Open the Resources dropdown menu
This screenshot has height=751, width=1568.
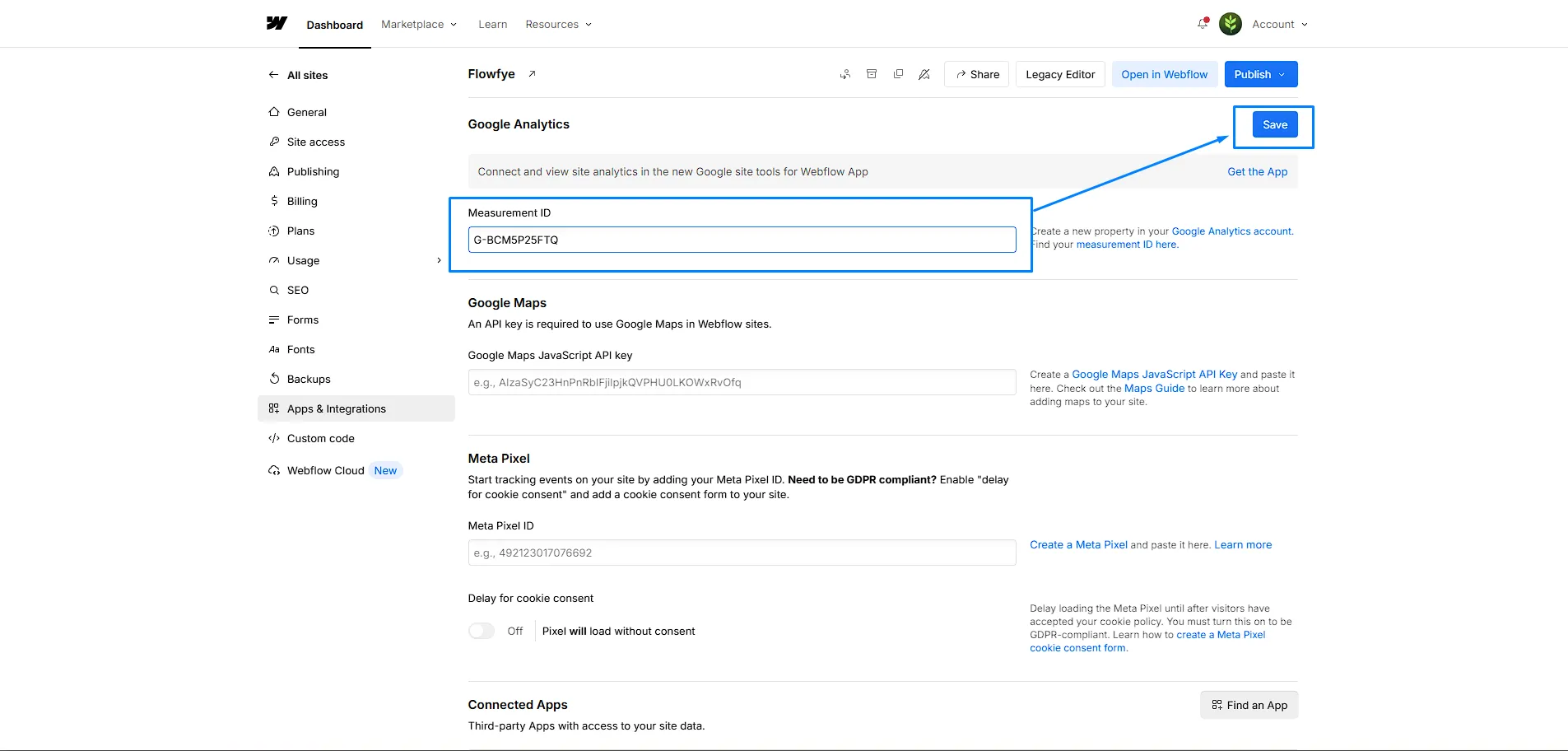click(559, 25)
